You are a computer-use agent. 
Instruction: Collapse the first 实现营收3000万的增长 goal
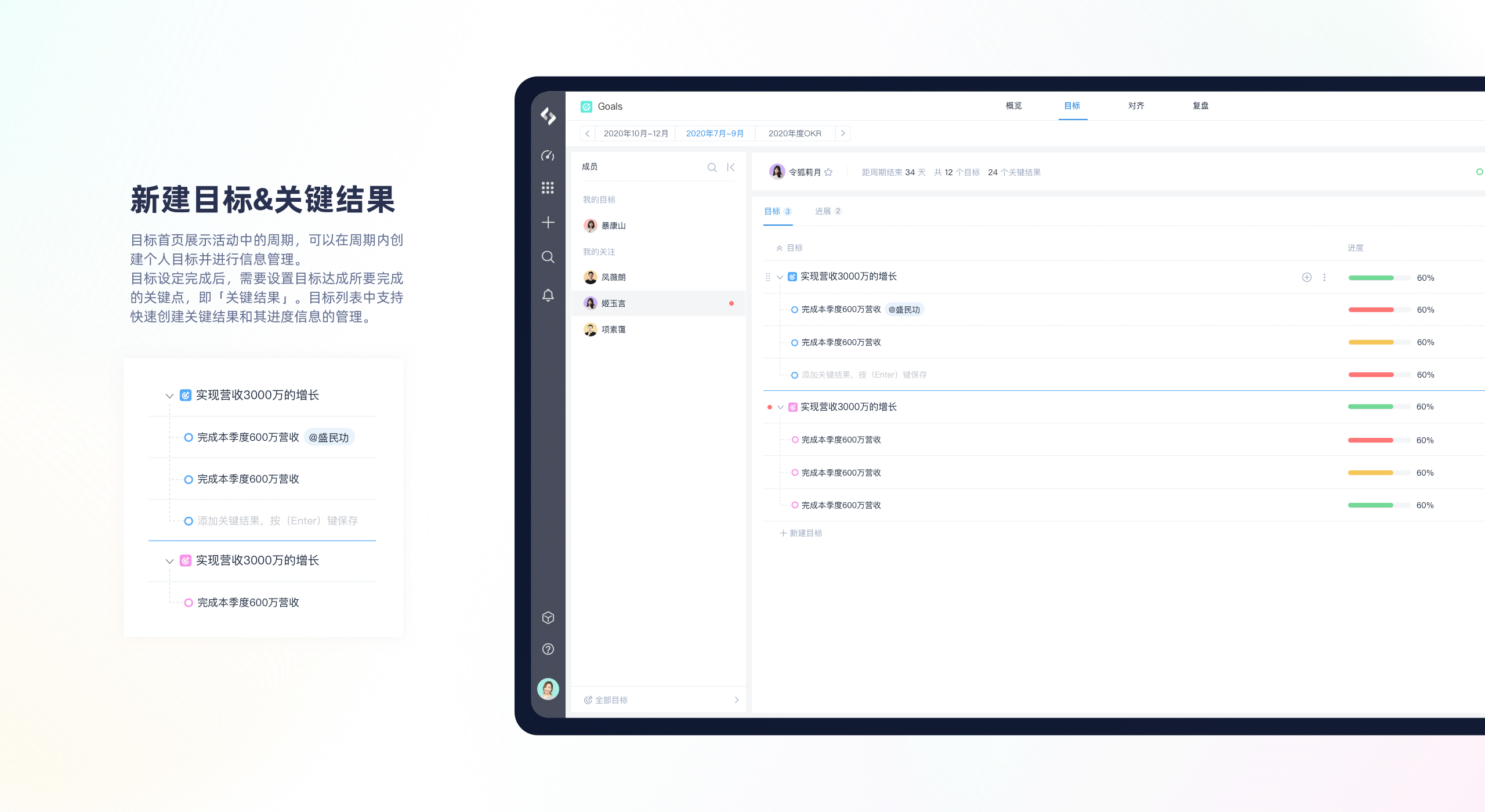pos(780,277)
